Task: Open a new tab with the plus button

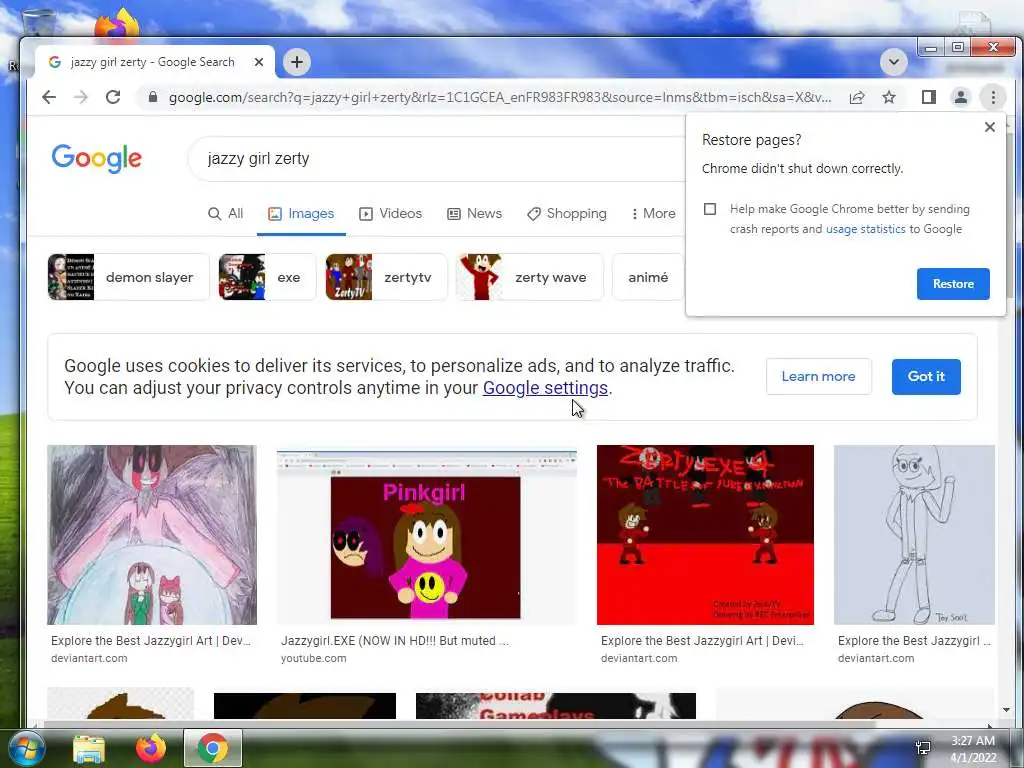Action: pos(297,62)
